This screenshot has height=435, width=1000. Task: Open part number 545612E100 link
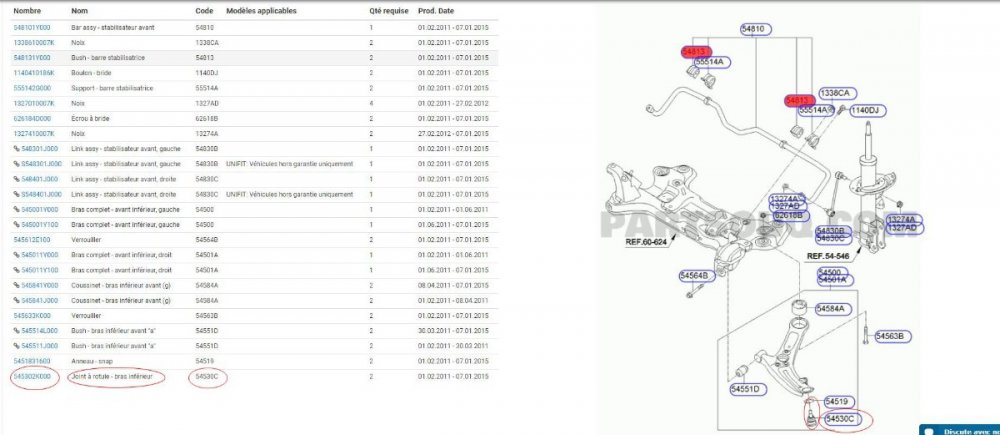click(x=32, y=239)
